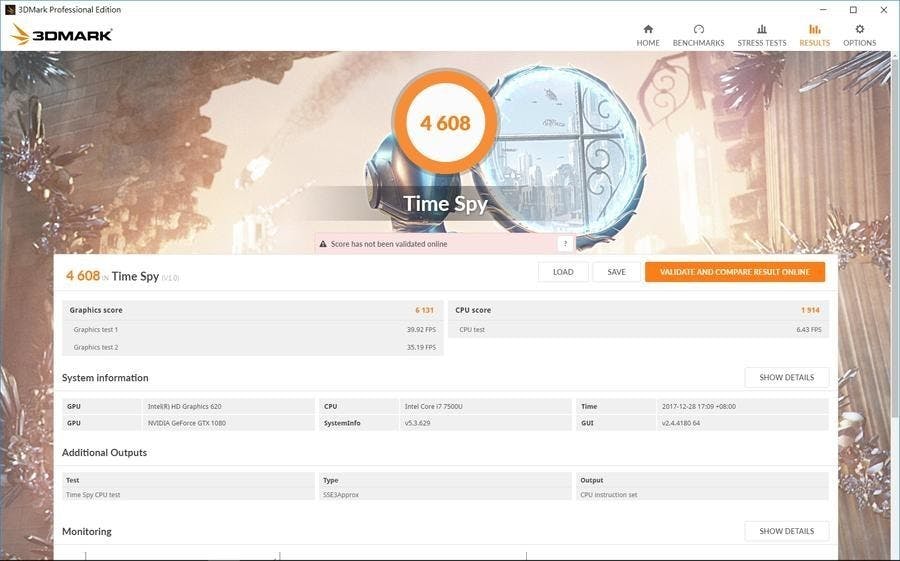Minimize the 3DMark window
The image size is (900, 561).
point(825,9)
